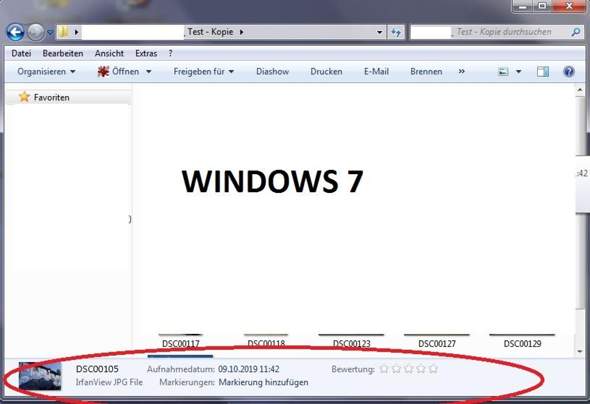The width and height of the screenshot is (590, 404).
Task: Click the change view icon
Action: tap(503, 71)
